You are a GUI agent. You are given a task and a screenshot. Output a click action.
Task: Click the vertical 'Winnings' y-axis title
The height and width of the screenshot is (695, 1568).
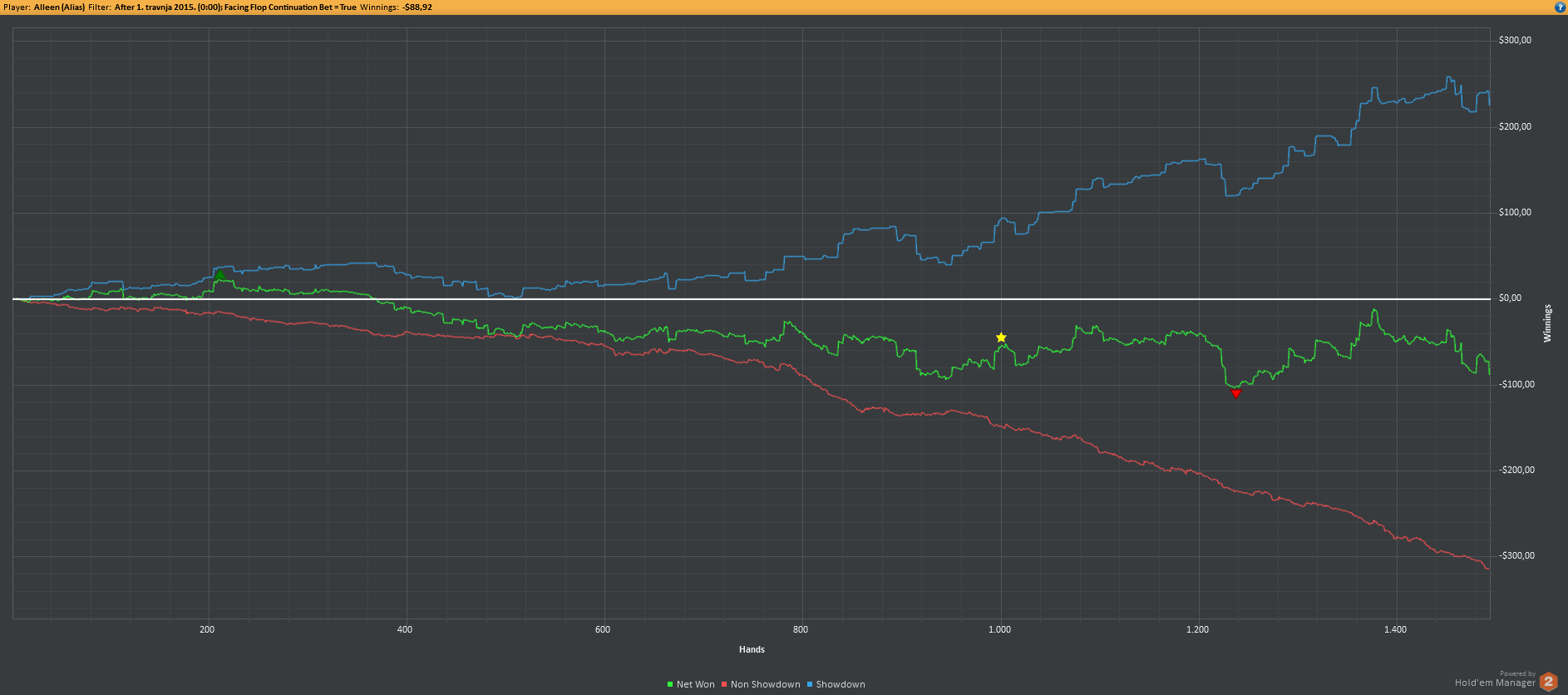(1547, 323)
